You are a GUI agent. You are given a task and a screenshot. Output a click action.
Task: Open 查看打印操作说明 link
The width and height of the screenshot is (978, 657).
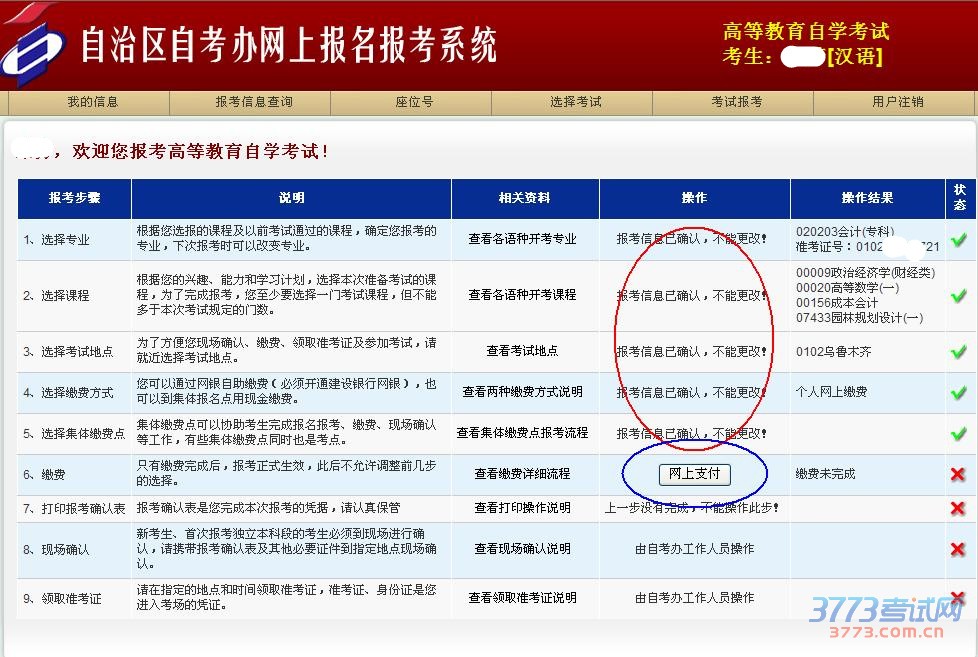point(522,508)
